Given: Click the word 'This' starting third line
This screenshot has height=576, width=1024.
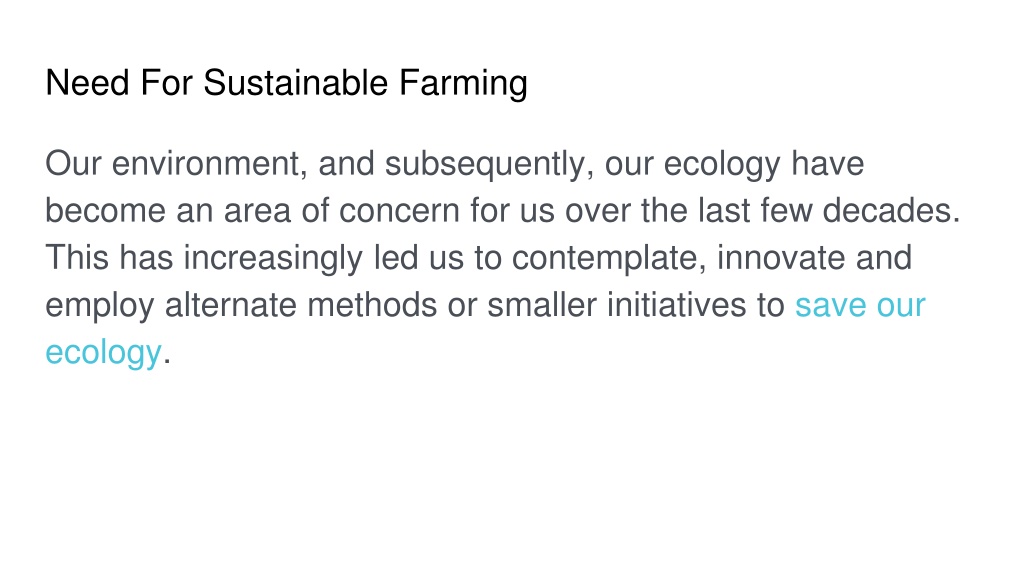Looking at the screenshot, I should [77, 257].
